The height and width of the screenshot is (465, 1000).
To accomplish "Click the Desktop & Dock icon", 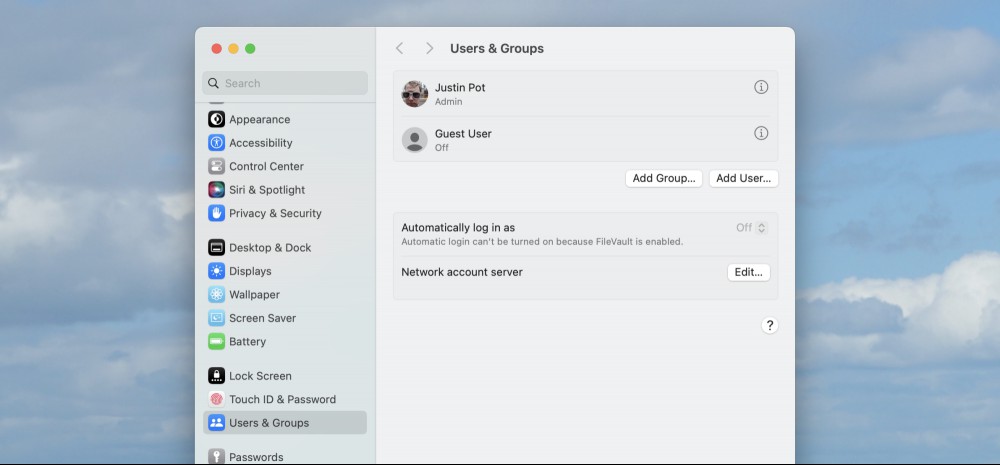I will click(x=216, y=247).
